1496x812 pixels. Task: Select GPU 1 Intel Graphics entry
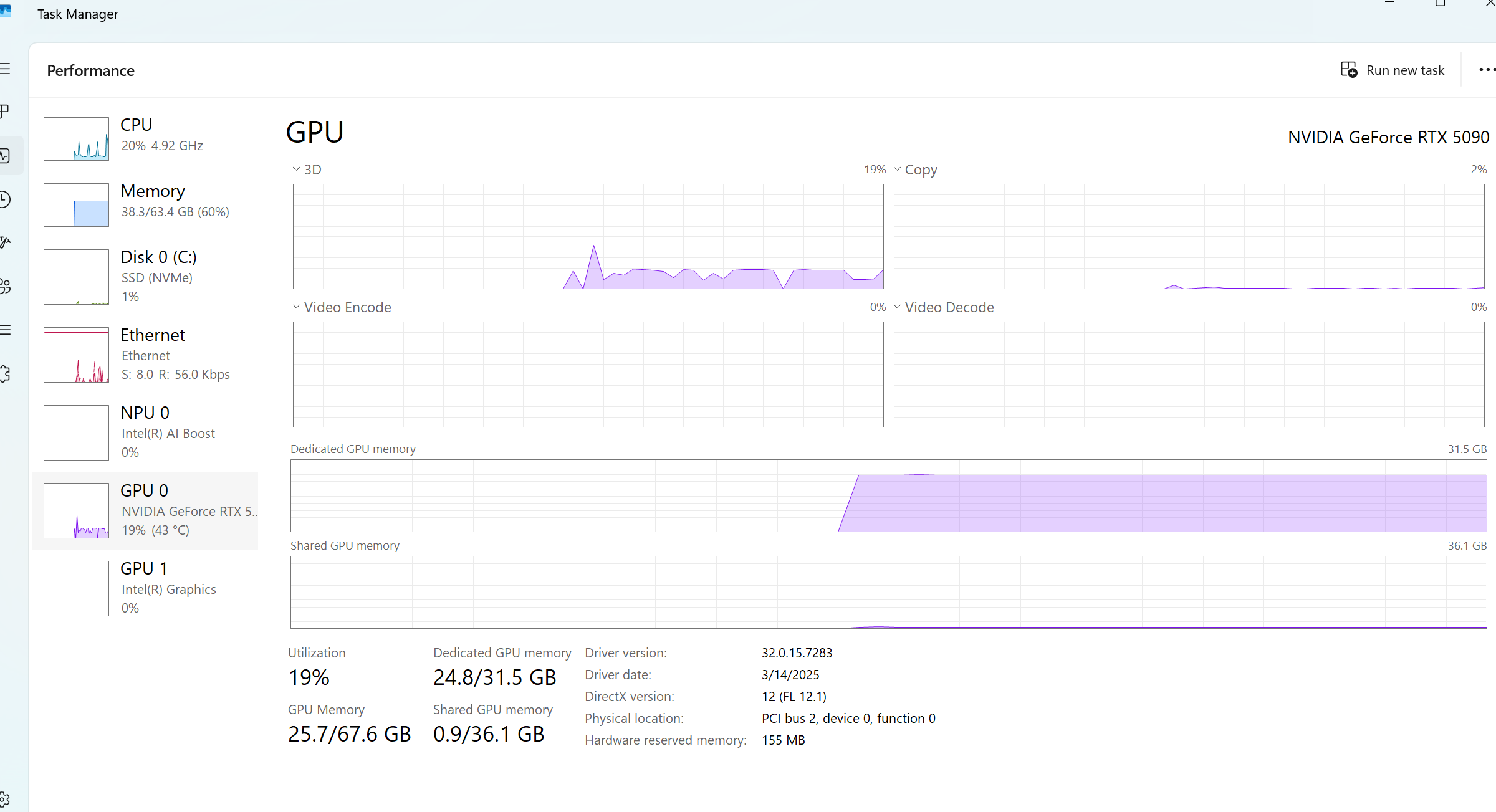(145, 588)
